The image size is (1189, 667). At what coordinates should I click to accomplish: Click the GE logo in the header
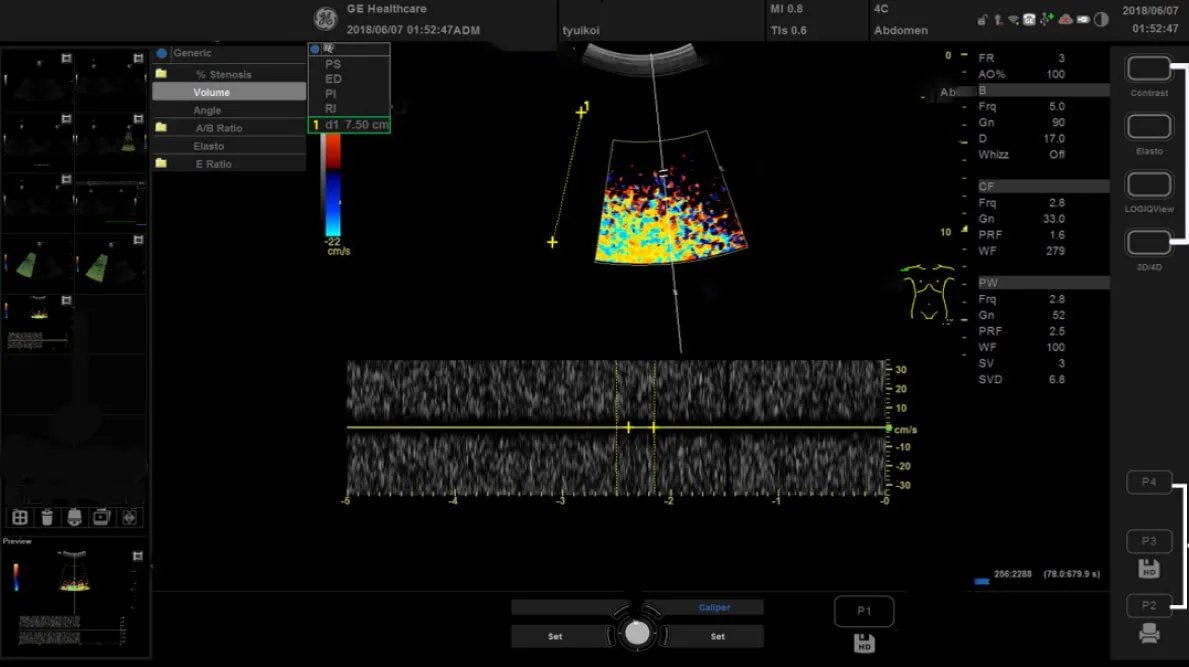click(325, 20)
